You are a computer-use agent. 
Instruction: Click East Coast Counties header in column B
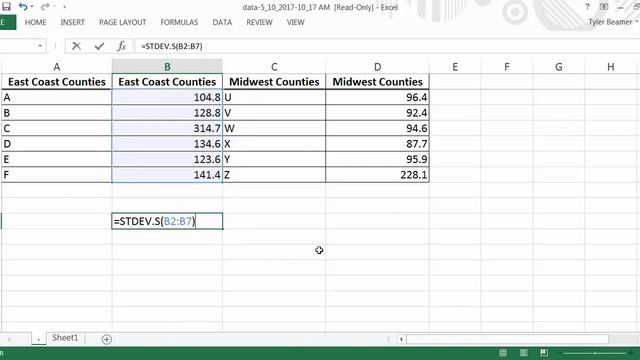click(167, 82)
